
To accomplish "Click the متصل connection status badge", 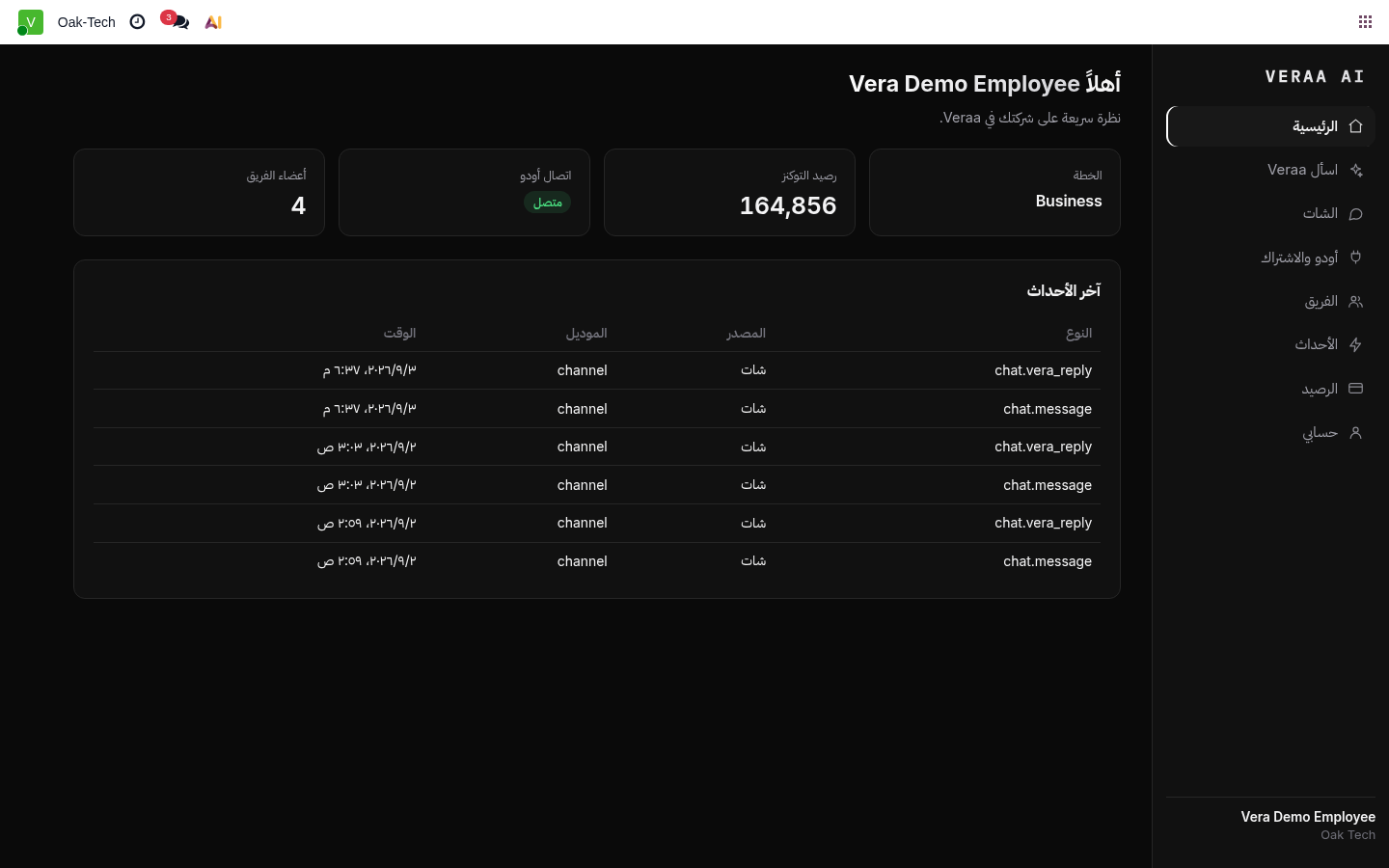I will (547, 203).
